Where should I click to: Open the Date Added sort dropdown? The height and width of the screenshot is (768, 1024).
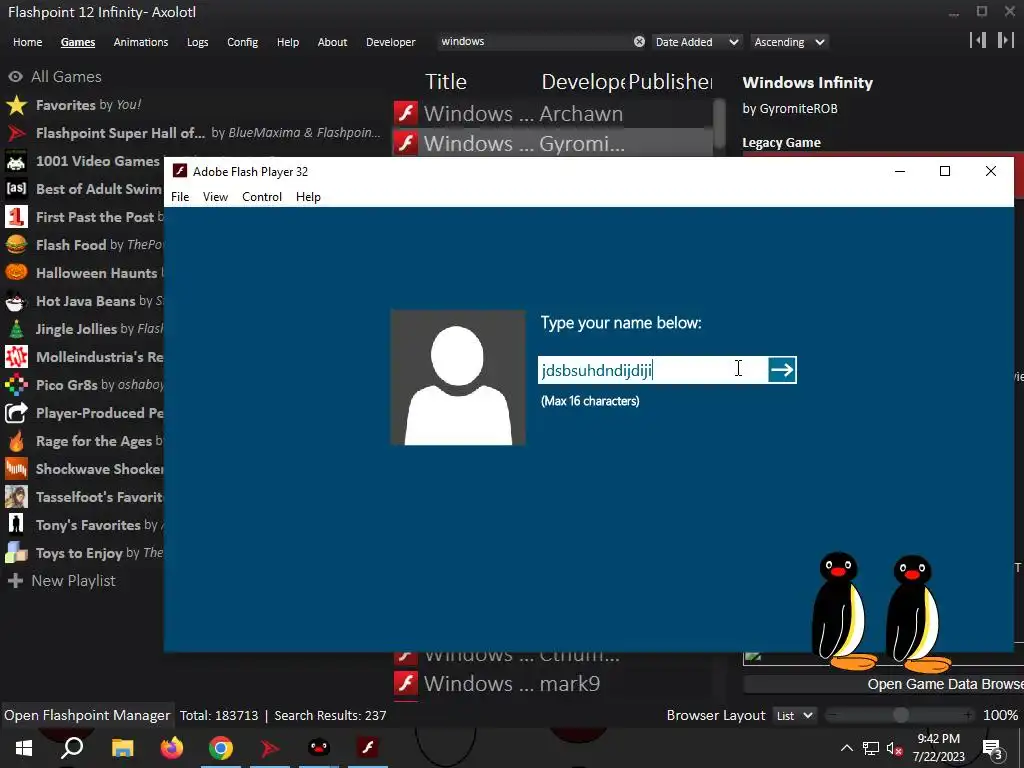pos(696,42)
